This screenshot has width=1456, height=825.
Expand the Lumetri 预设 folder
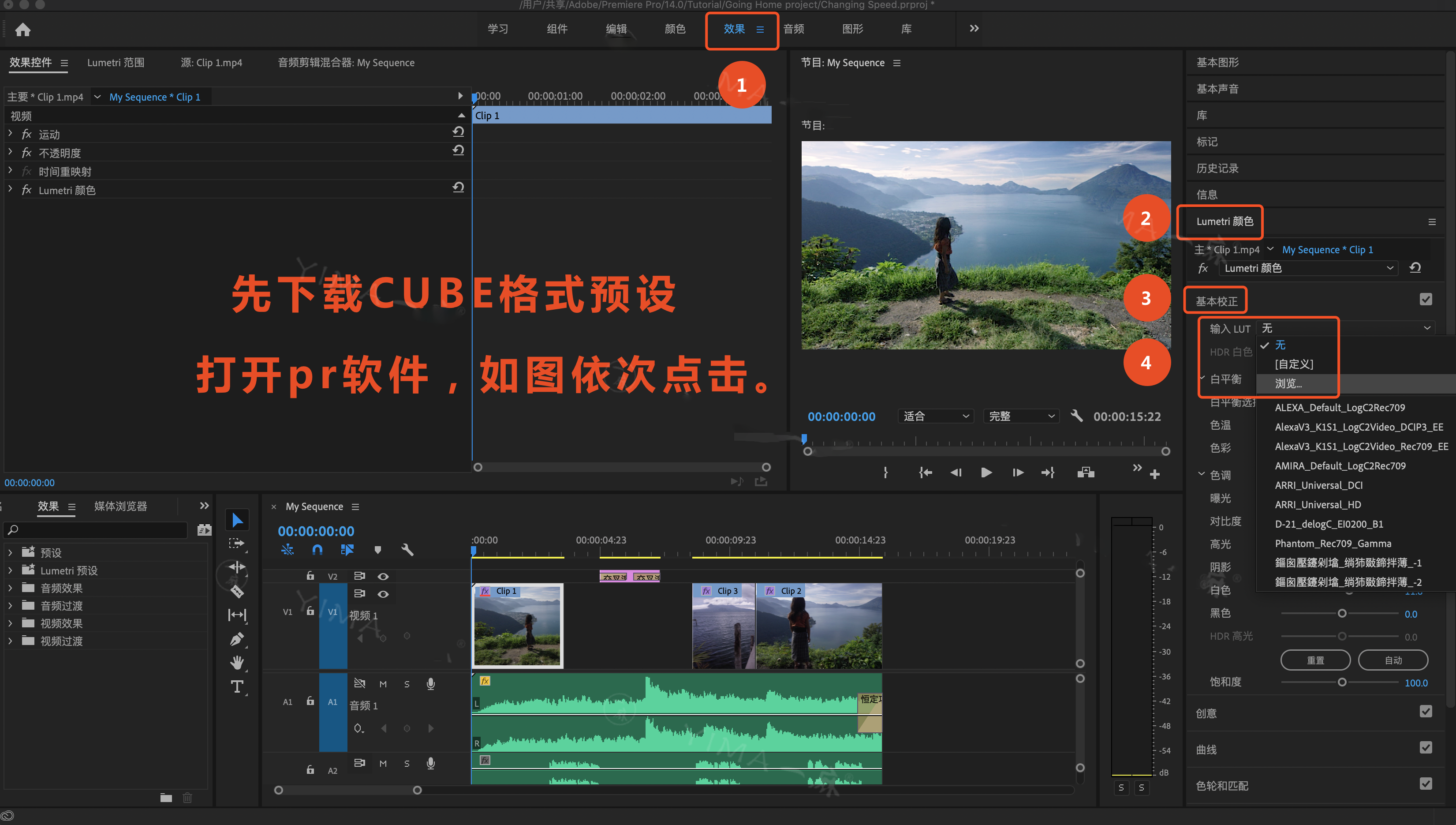pos(10,570)
